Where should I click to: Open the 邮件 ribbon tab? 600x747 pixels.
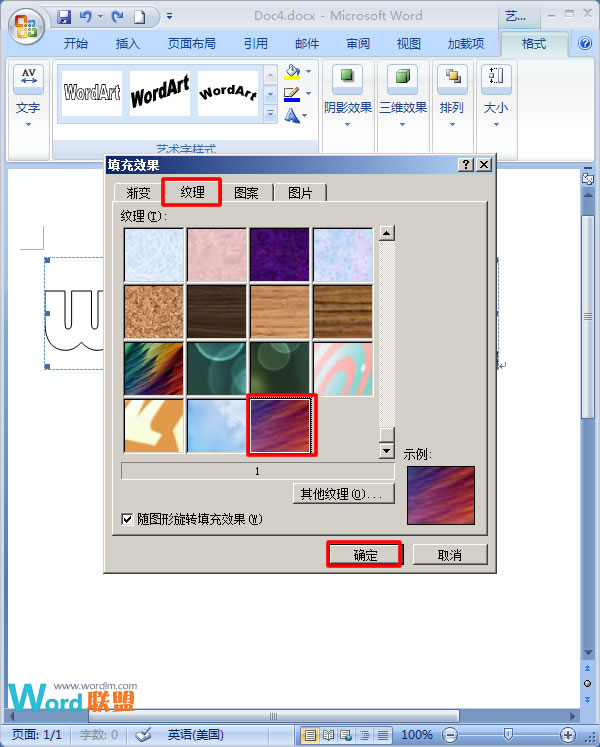coord(307,44)
